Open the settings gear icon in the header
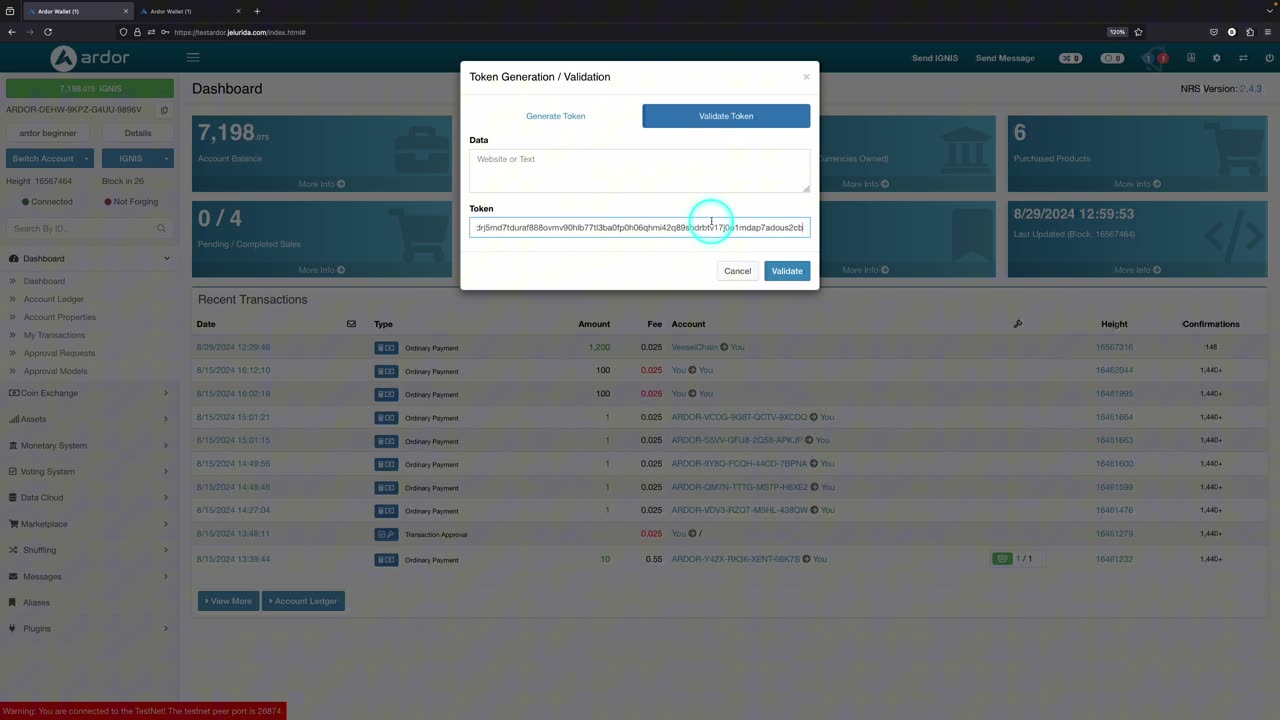This screenshot has height=720, width=1280. (1216, 58)
